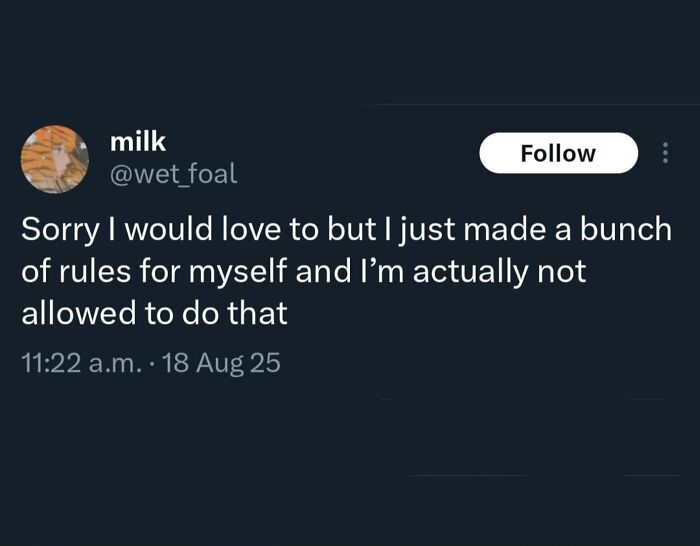Select the 18 Aug 25 date
The image size is (700, 546).
pos(221,362)
